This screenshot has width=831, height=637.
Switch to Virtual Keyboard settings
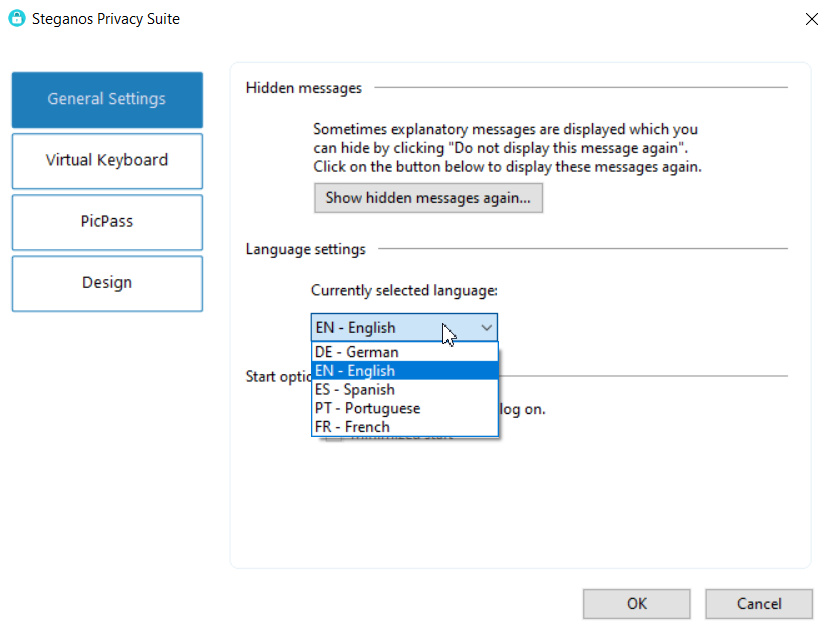107,161
